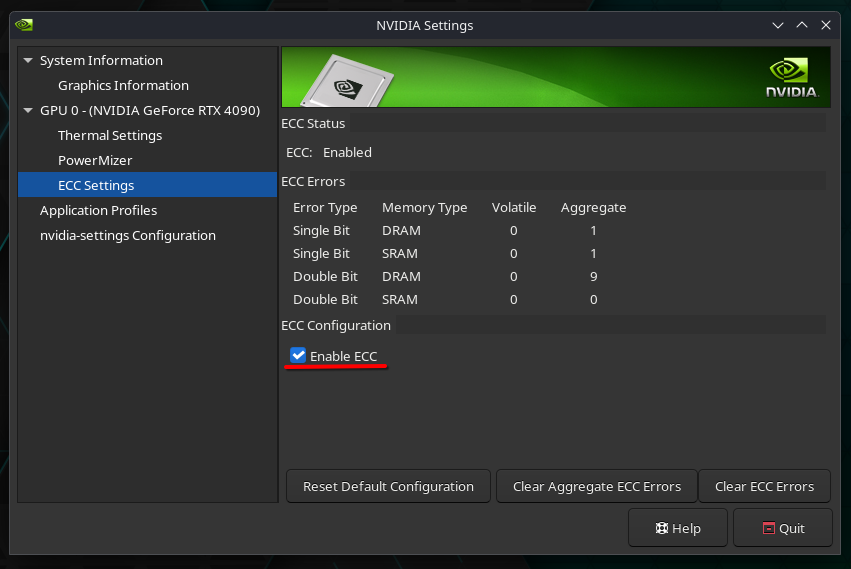Click aggregate value 9 for Double Bit DRAM
851x569 pixels.
point(593,276)
